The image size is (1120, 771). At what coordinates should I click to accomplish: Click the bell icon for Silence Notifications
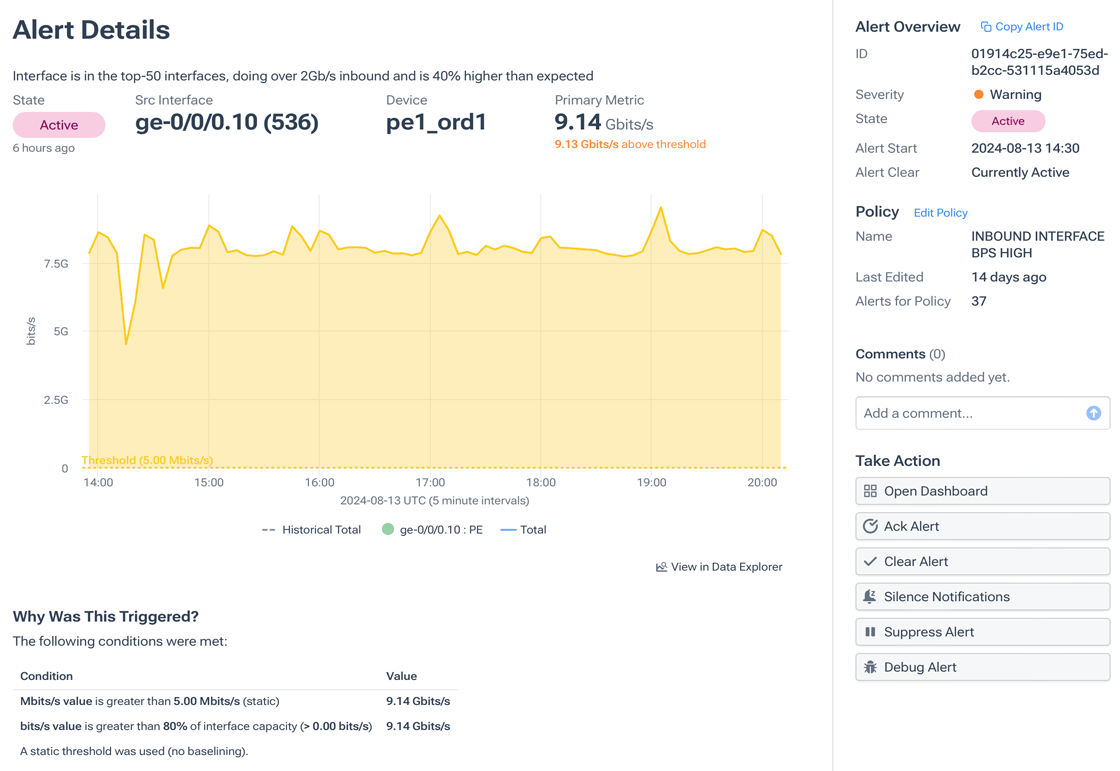(x=869, y=596)
